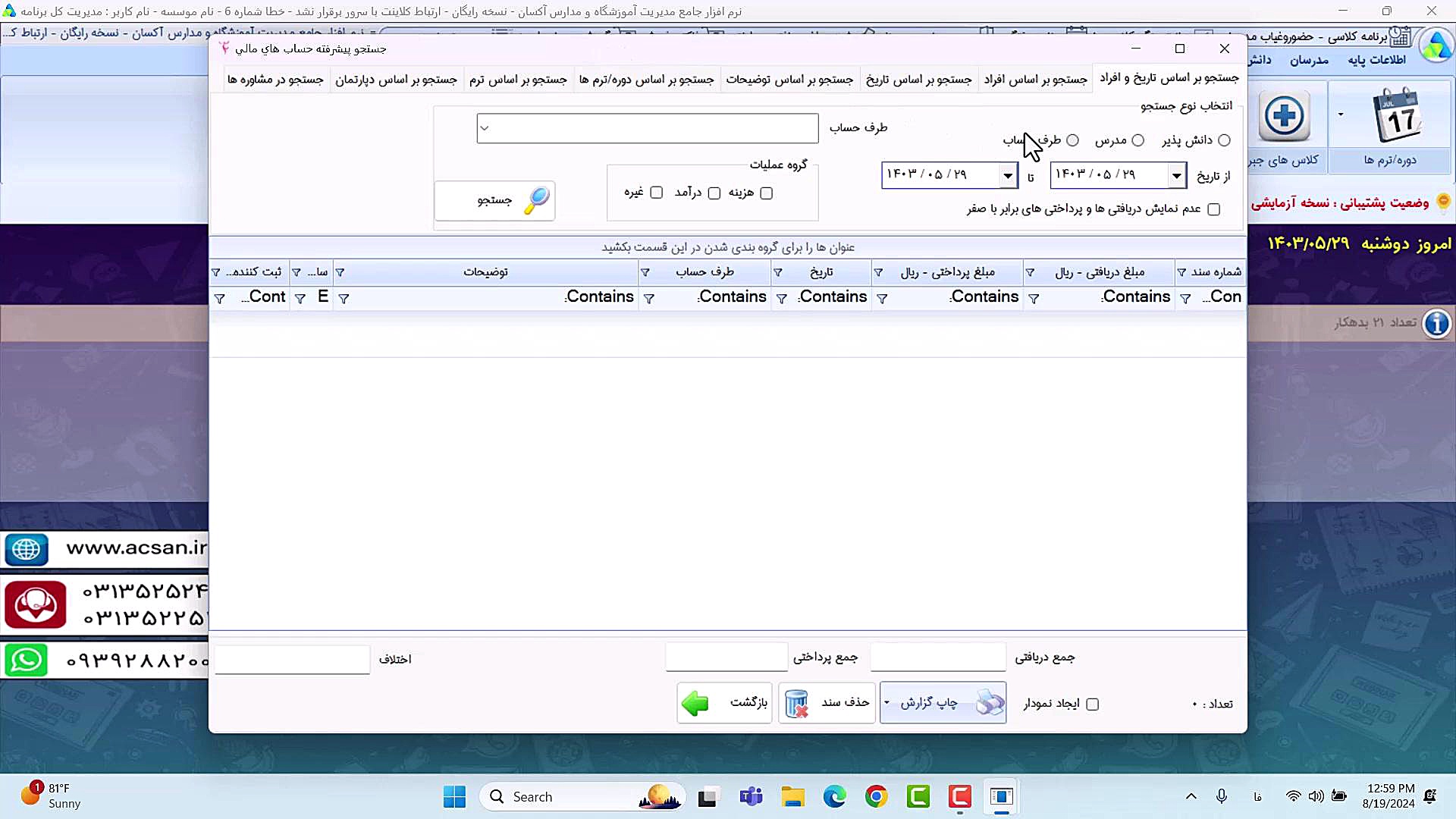1456x819 pixels.
Task: Open مدرسان menu in main window
Action: [x=1309, y=60]
